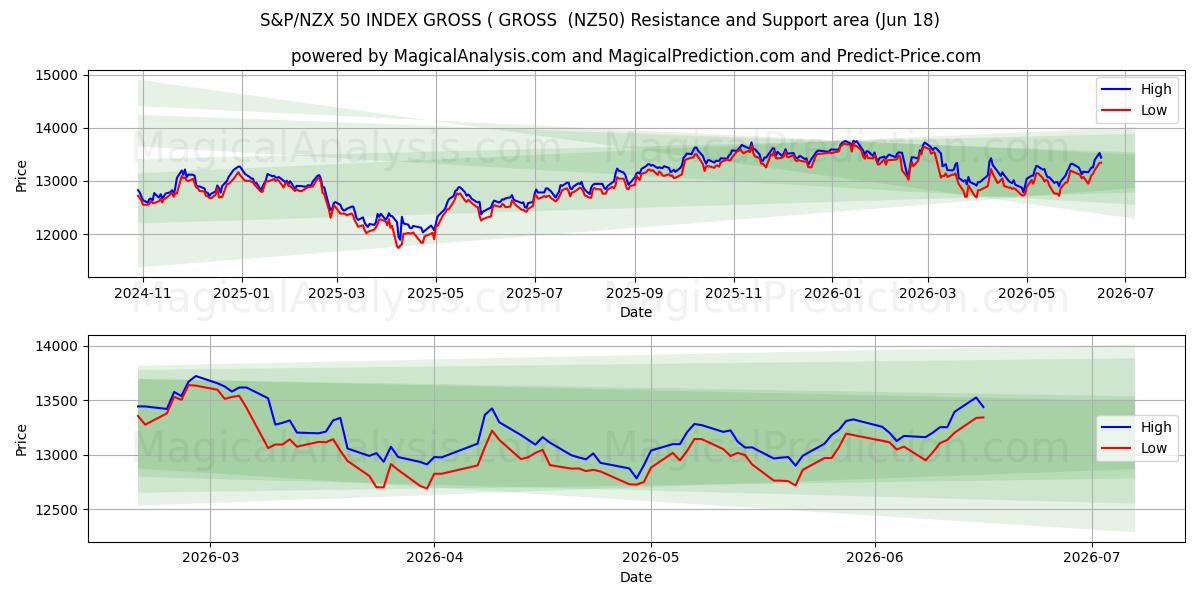
Task: Click the 15000 y-axis label on the upper chart
Action: click(57, 76)
